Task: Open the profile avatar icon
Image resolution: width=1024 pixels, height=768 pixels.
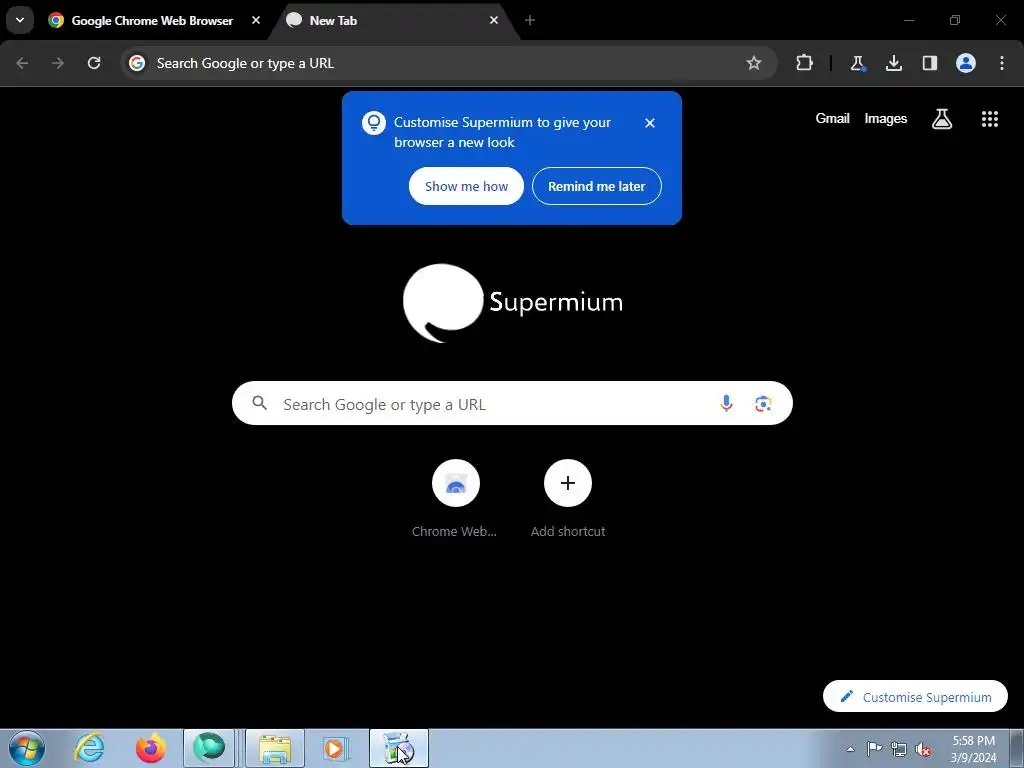Action: tap(966, 63)
